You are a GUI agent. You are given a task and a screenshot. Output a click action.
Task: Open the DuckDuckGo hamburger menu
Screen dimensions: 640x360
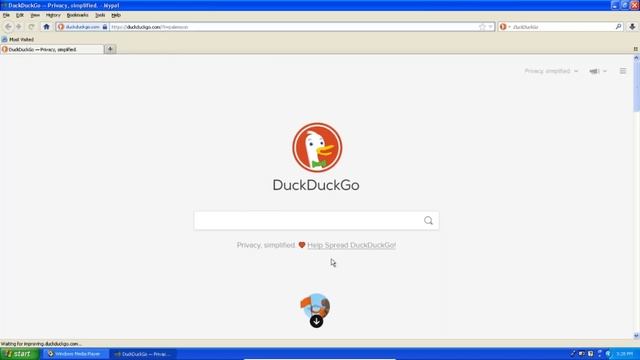[623, 71]
